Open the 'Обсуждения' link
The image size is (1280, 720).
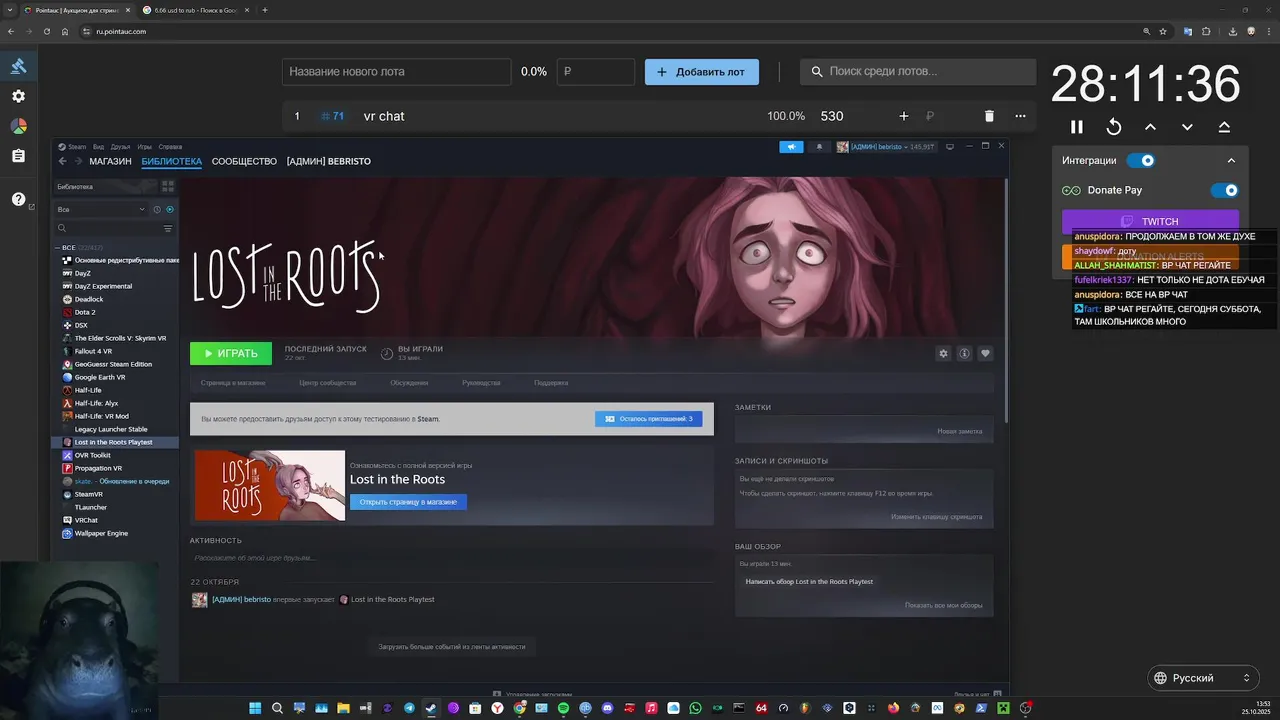coord(409,383)
